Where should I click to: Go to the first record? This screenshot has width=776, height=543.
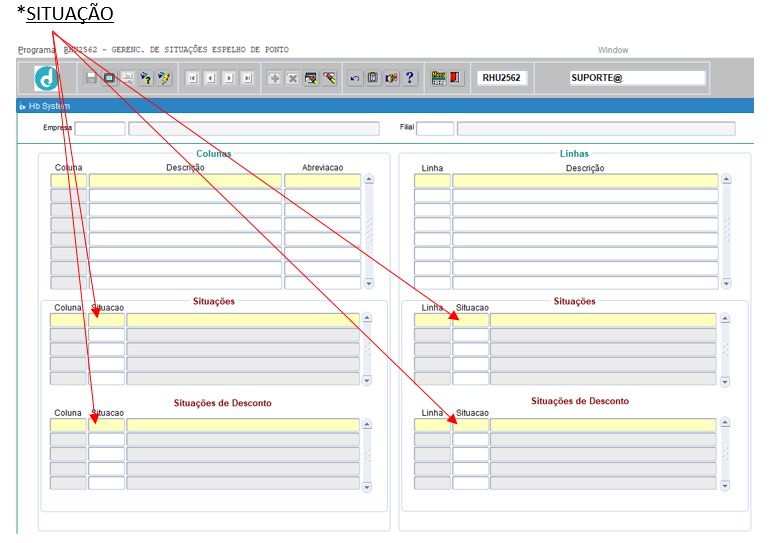(x=193, y=78)
